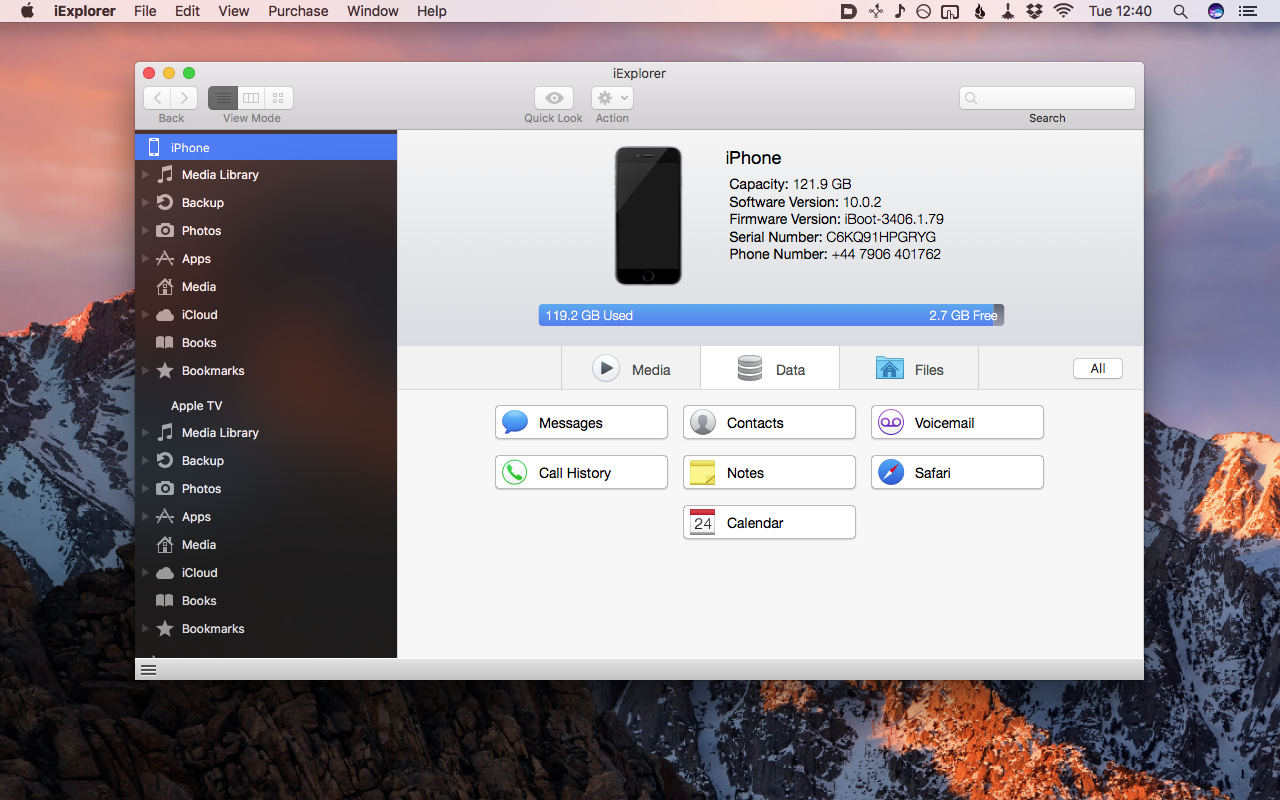Expand iPhone Photos disclosure triangle
The width and height of the screenshot is (1280, 800).
[145, 230]
